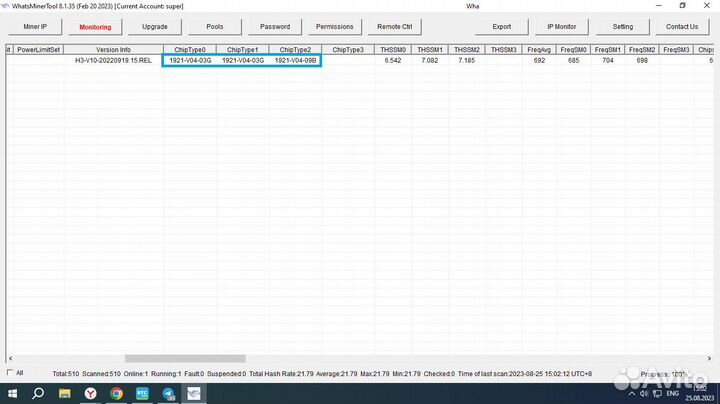Click the Remote Ctrl button
720x404 pixels.
pos(395,27)
